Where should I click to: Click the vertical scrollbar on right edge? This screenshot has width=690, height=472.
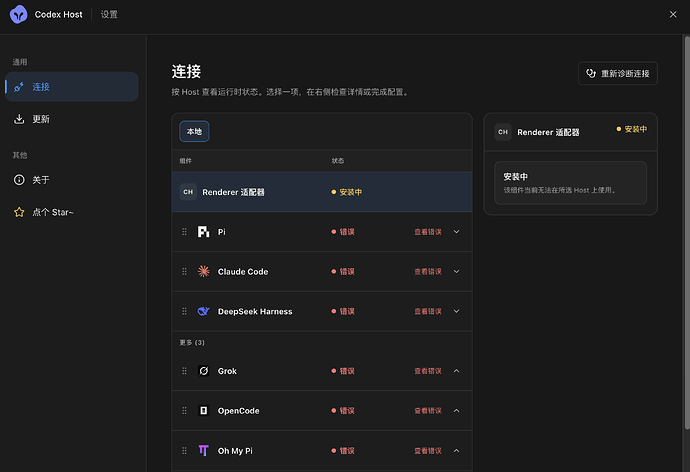coord(687,233)
